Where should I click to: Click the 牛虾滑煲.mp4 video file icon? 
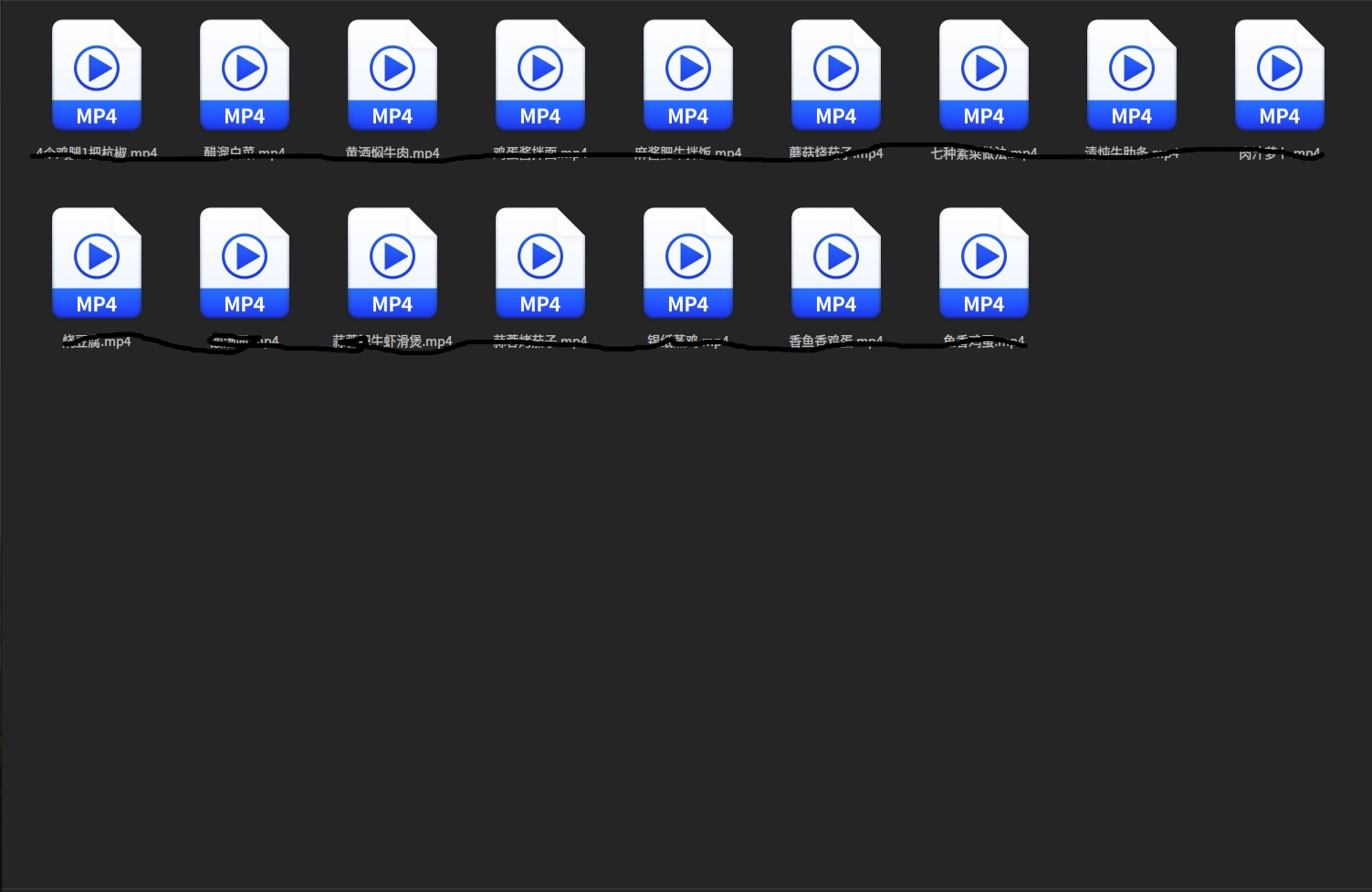coord(393,263)
